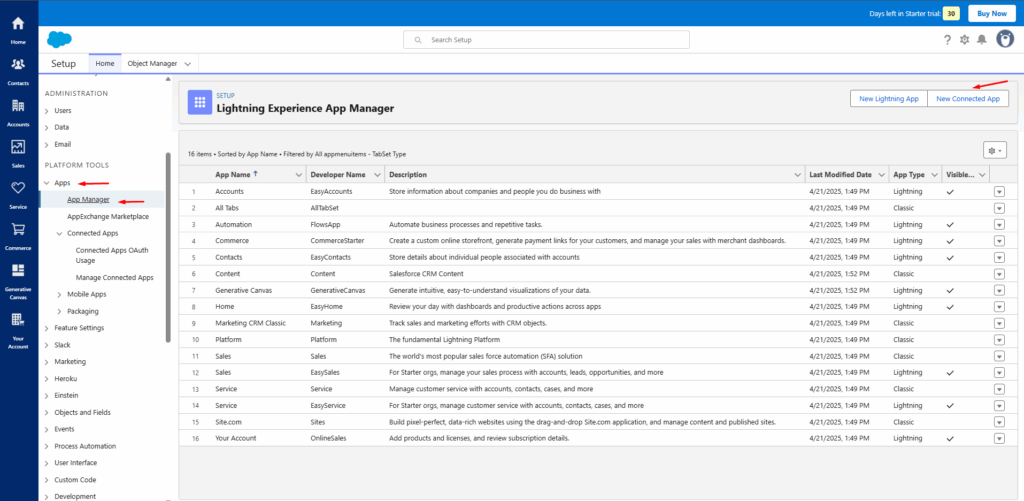
Task: Expand the Process Automation section
Action: click(x=46, y=446)
